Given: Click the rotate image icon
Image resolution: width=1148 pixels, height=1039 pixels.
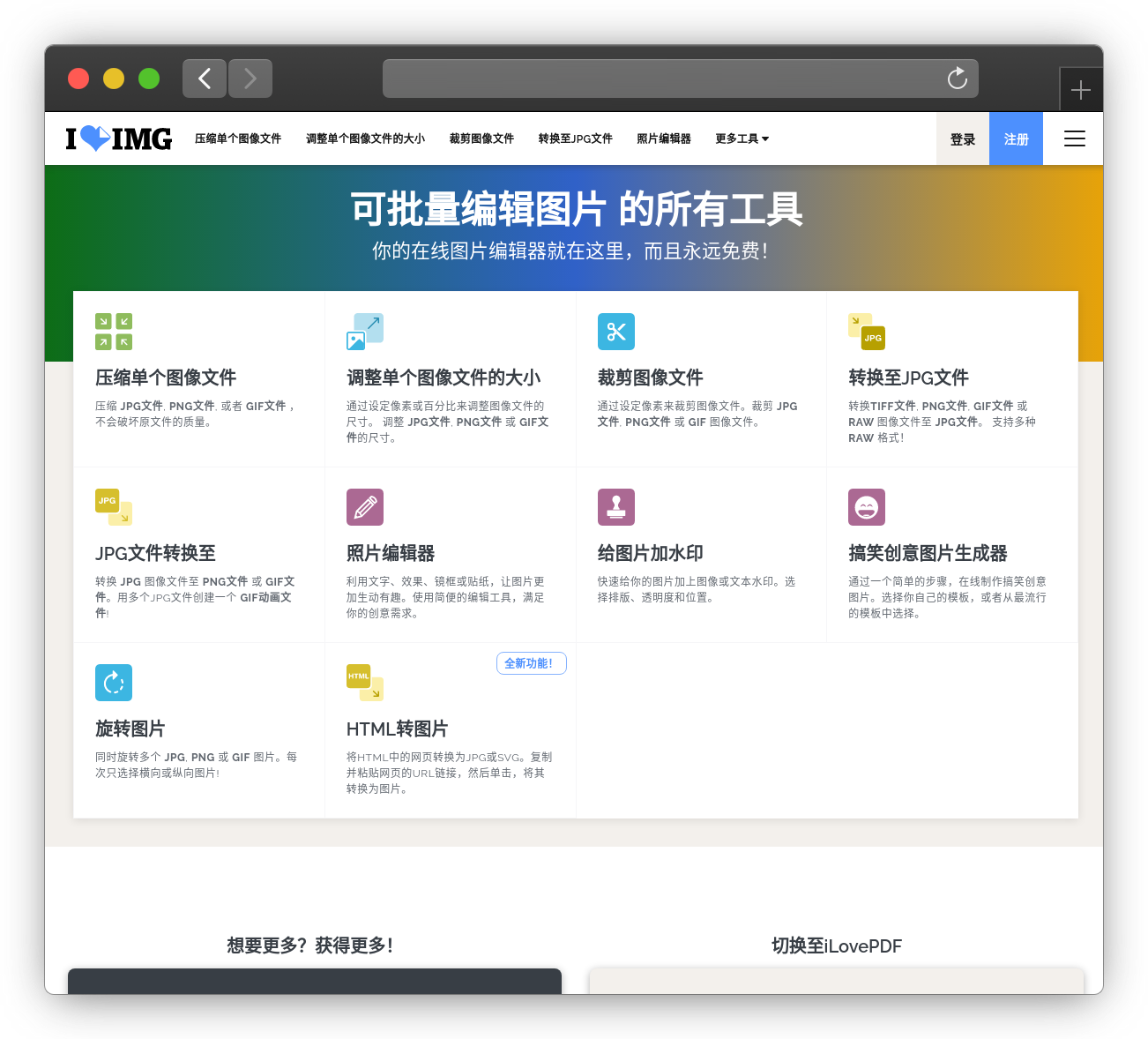Looking at the screenshot, I should (114, 683).
